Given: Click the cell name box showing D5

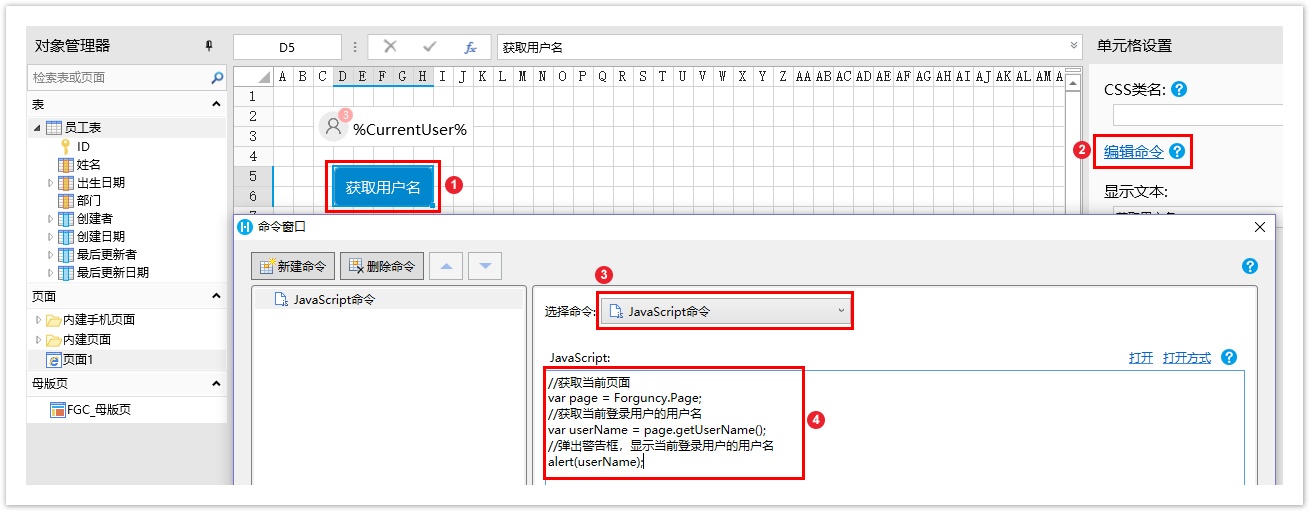Looking at the screenshot, I should [x=287, y=47].
